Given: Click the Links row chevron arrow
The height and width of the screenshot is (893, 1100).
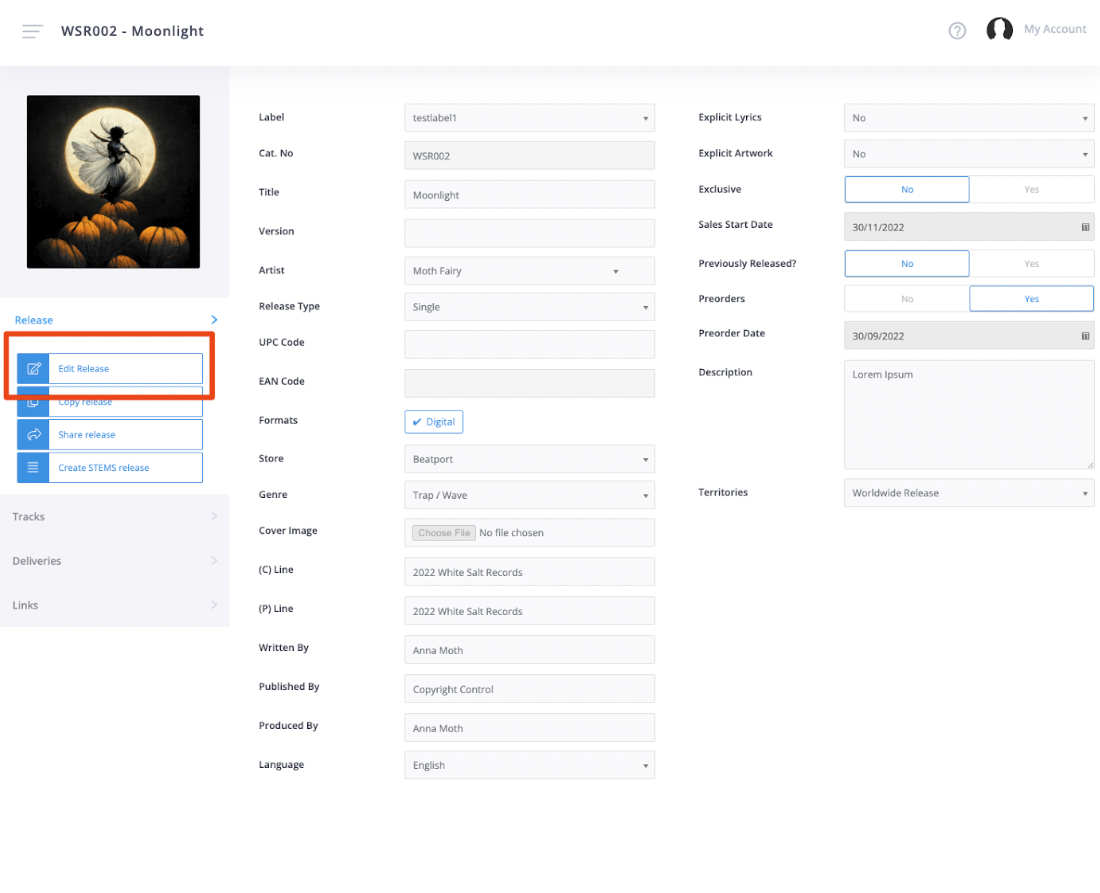Looking at the screenshot, I should pyautogui.click(x=214, y=605).
